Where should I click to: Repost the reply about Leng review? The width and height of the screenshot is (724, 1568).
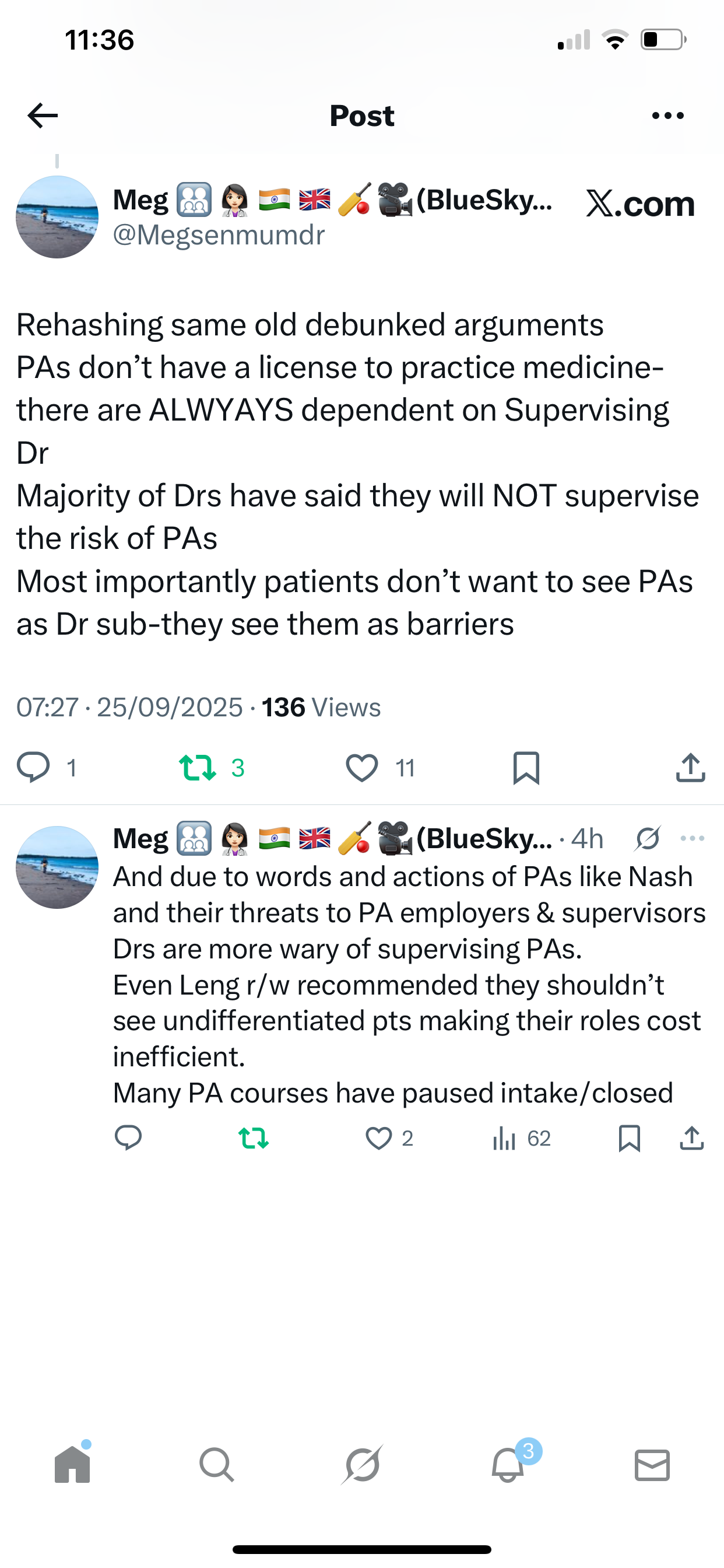click(253, 1137)
